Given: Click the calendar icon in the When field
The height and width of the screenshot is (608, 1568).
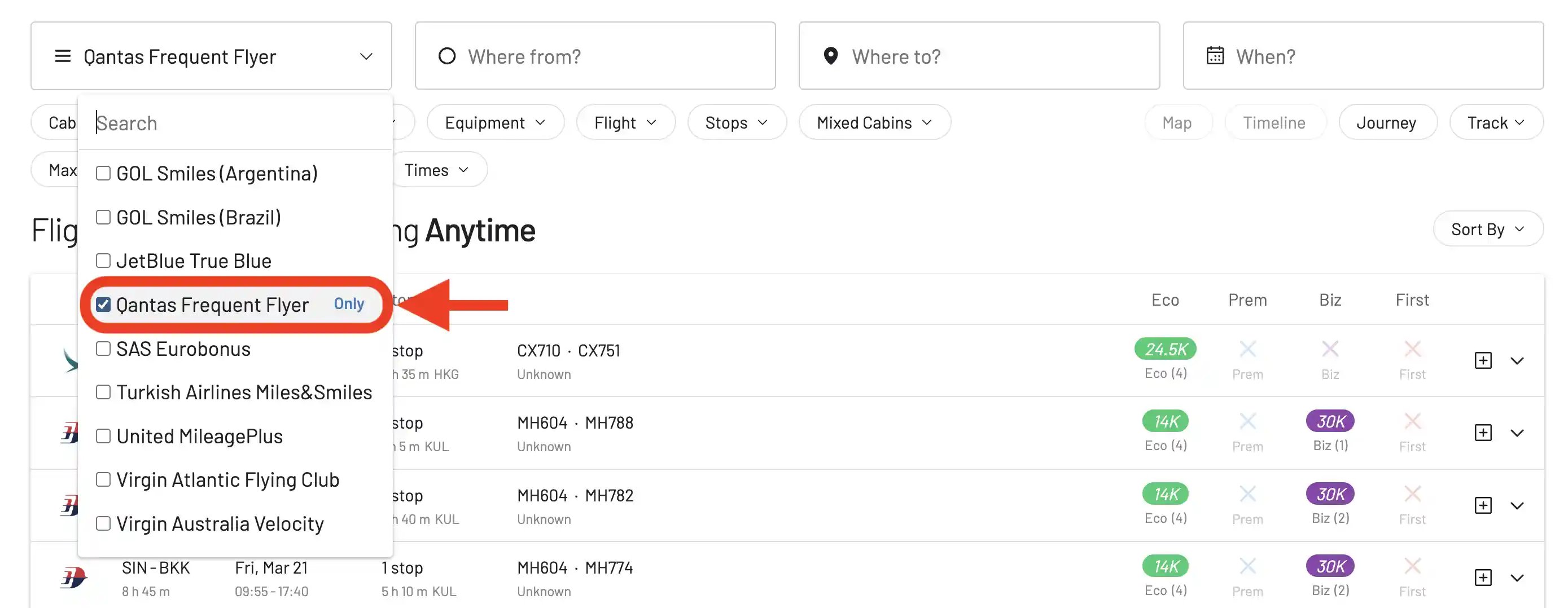Looking at the screenshot, I should coord(1215,56).
